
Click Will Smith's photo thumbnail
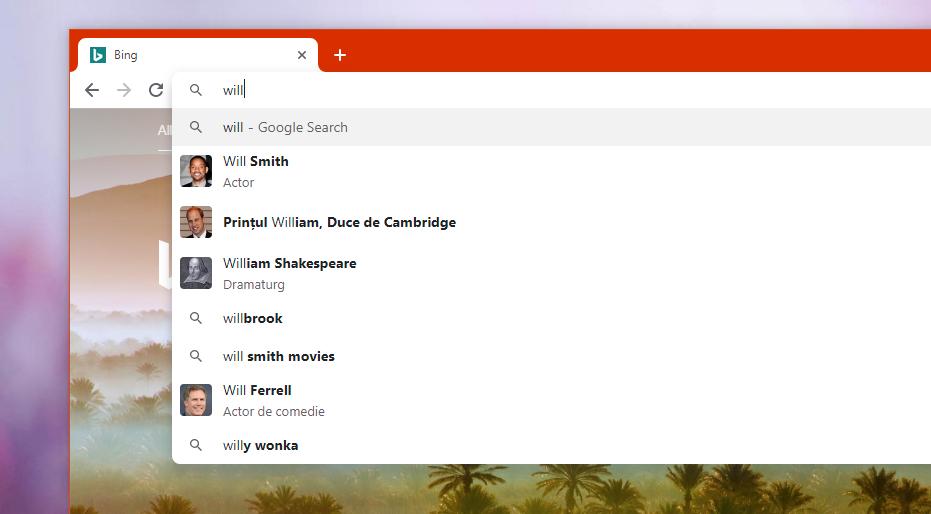coord(196,172)
